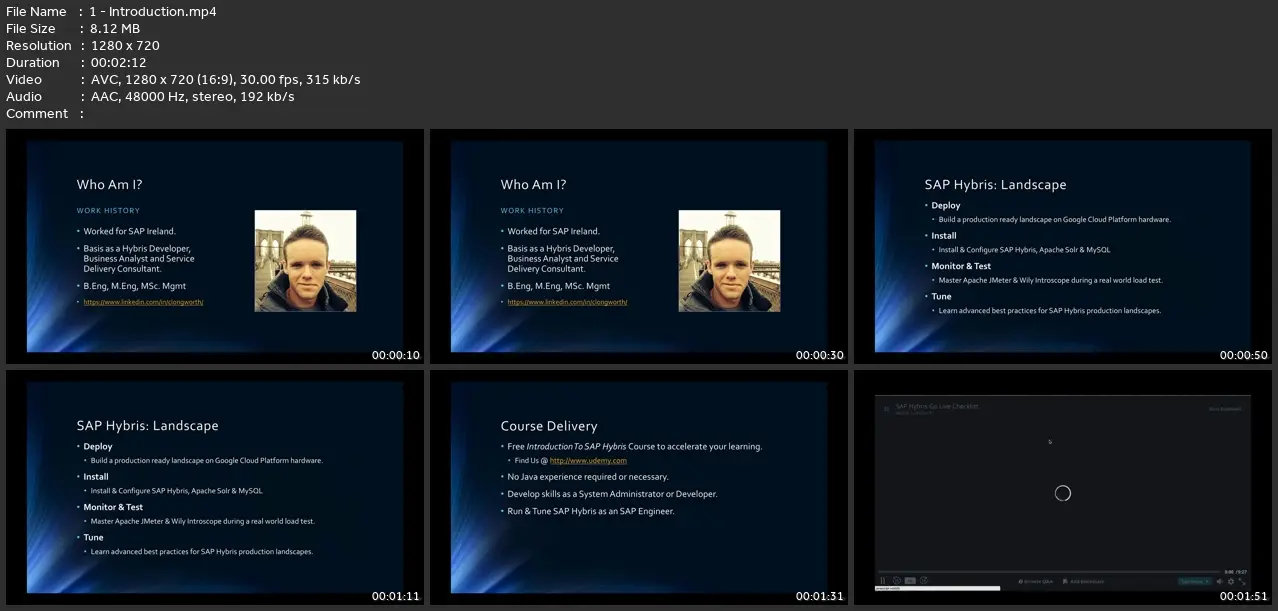Pause the Udemy player in the 00:01:51 frame
This screenshot has height=611, width=1278.
883,581
